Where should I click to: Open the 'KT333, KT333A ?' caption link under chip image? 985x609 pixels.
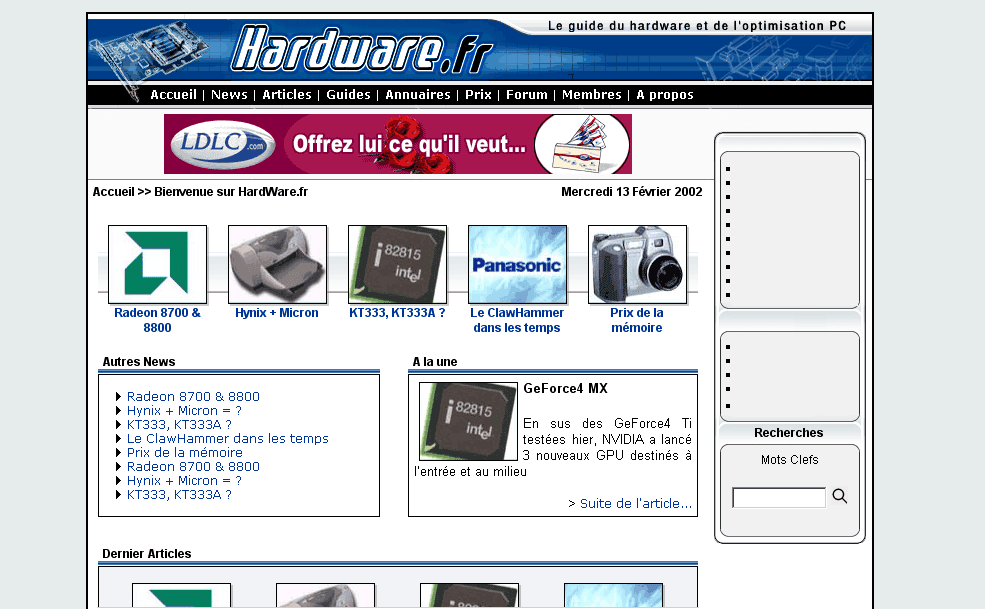tap(397, 312)
